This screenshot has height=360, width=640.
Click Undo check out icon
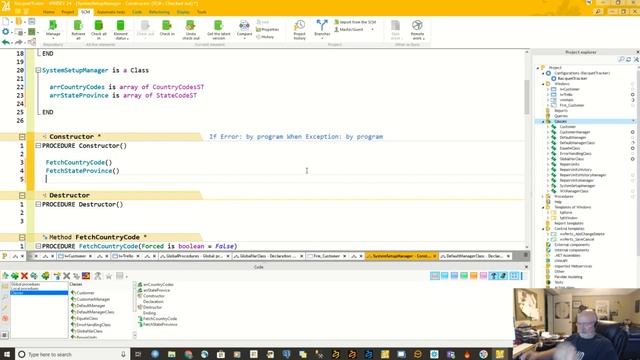click(x=191, y=29)
